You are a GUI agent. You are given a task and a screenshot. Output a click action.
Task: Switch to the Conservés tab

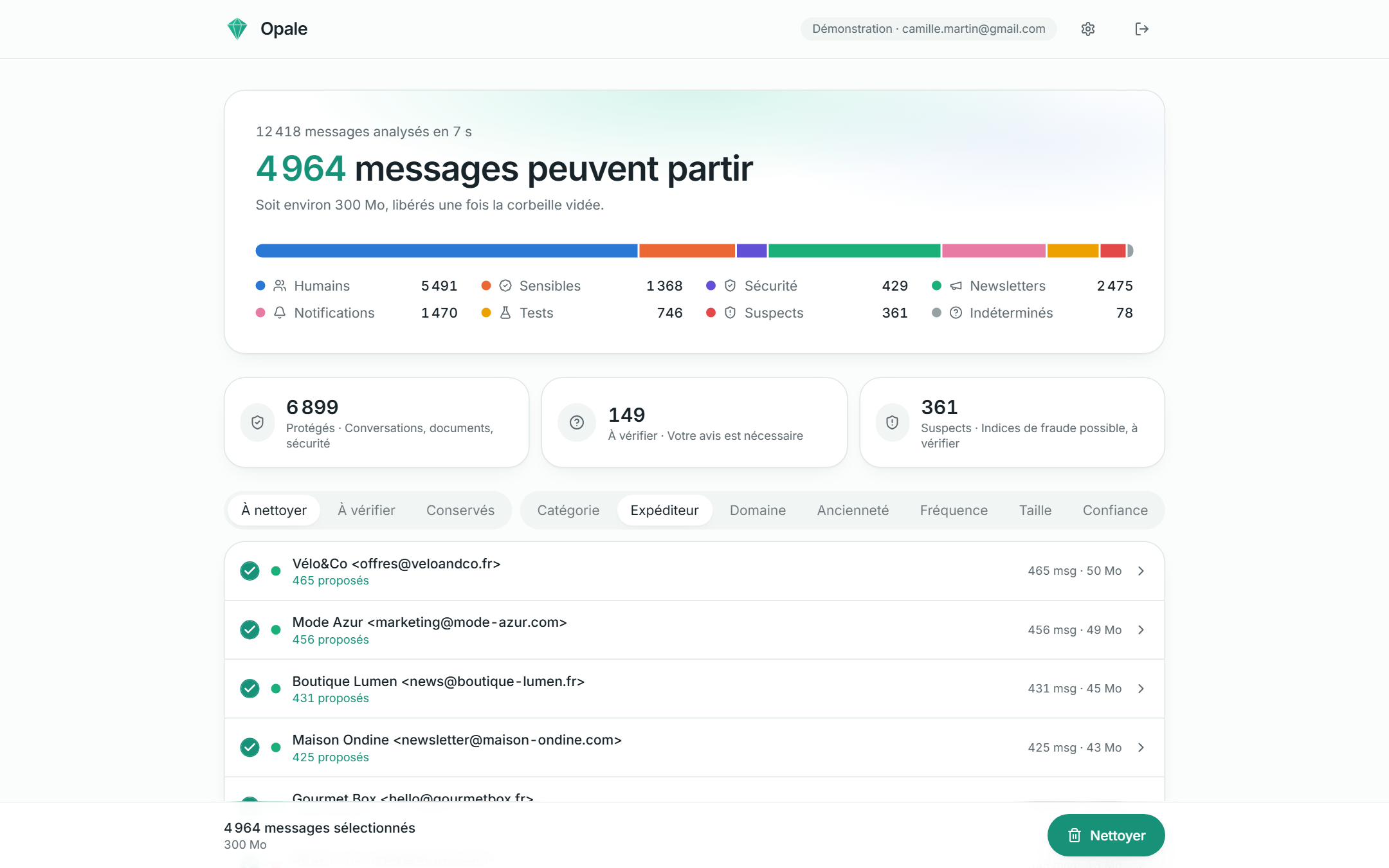pyautogui.click(x=460, y=510)
